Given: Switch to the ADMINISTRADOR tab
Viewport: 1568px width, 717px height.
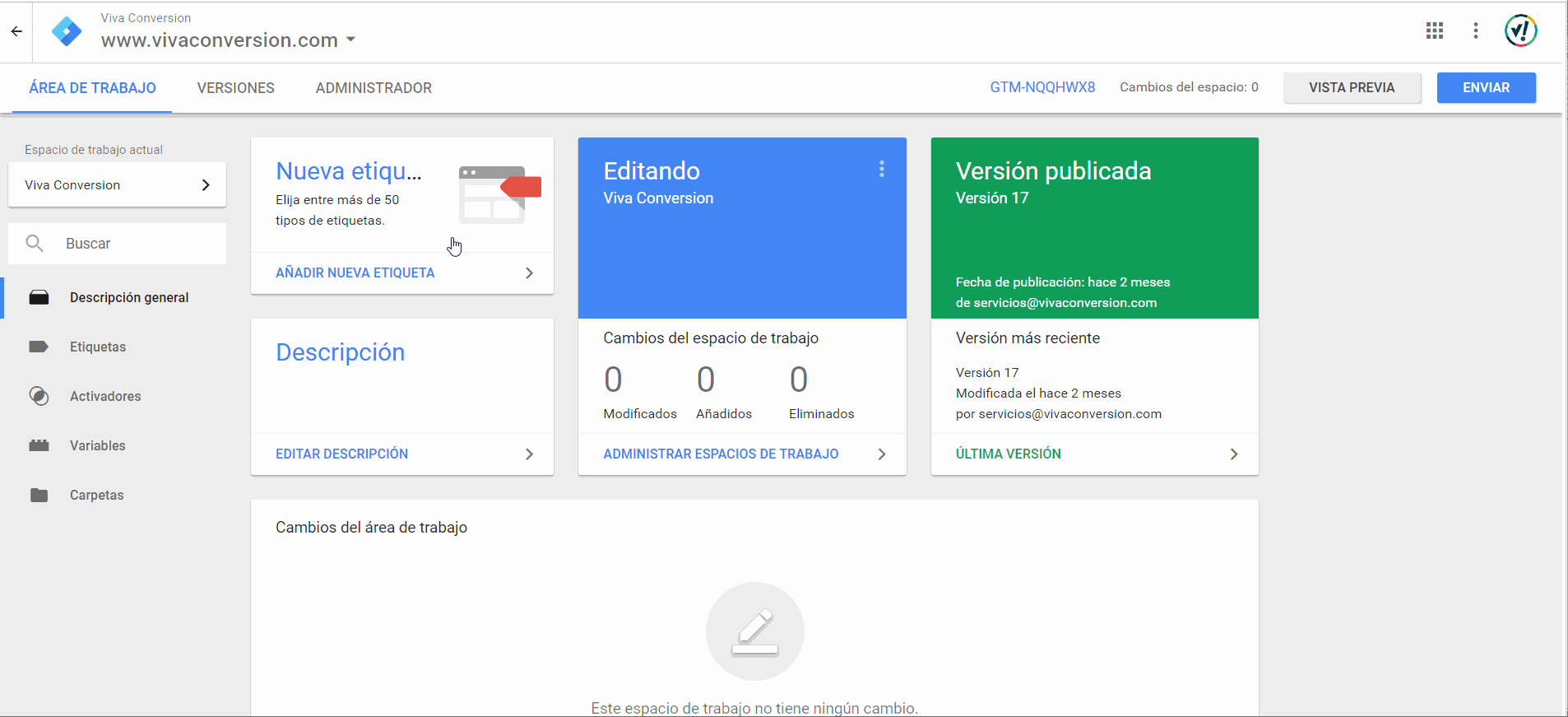Looking at the screenshot, I should [x=373, y=88].
